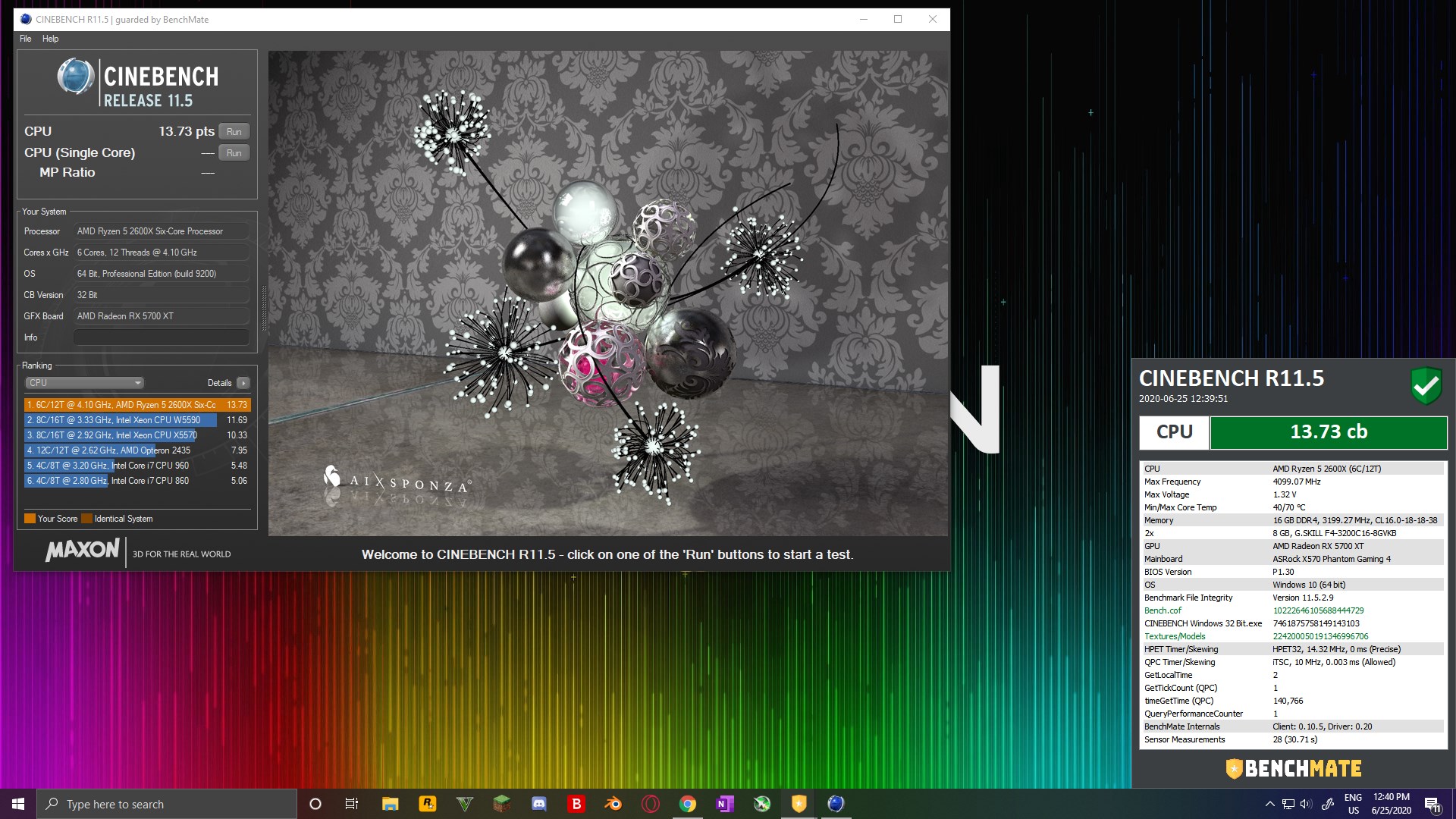Click the CINEBENCH globe logo icon
1456x819 pixels.
(76, 77)
